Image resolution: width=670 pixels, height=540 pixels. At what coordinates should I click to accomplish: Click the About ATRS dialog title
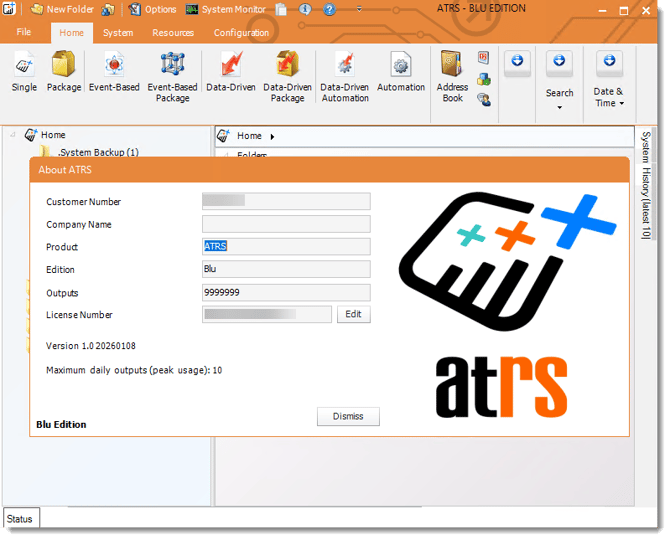[x=65, y=170]
